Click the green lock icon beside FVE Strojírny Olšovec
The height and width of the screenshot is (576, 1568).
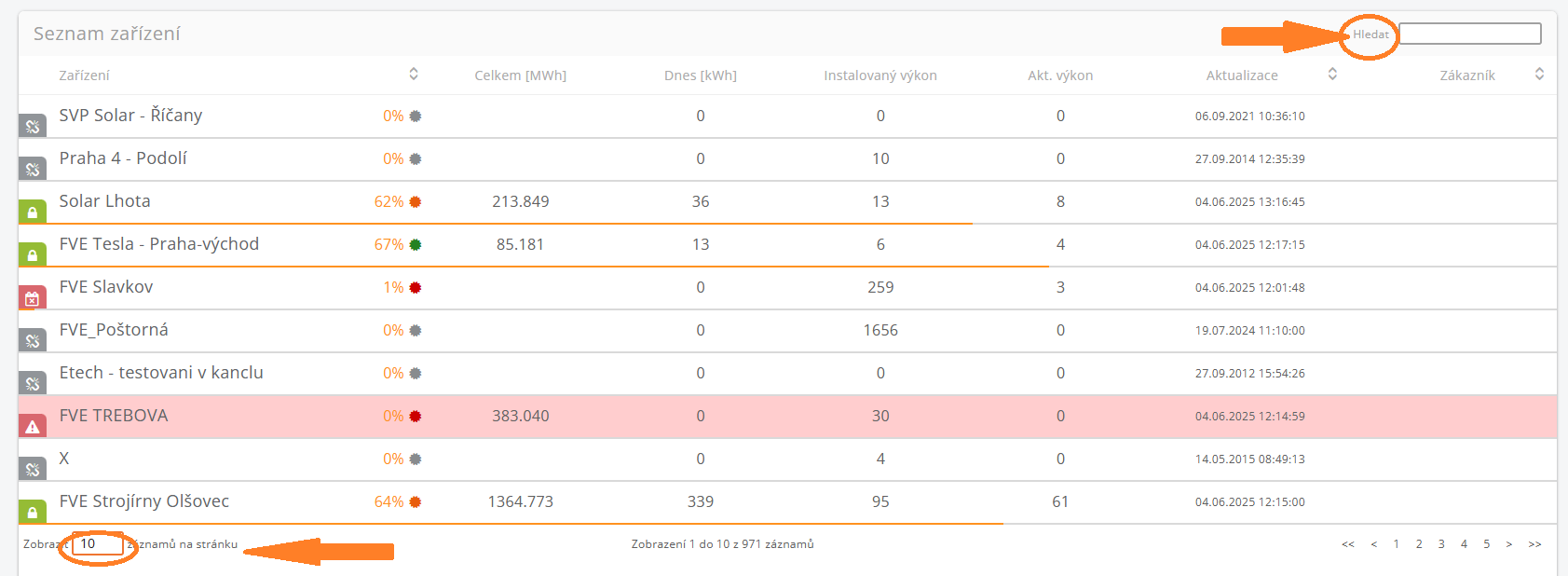tap(33, 512)
